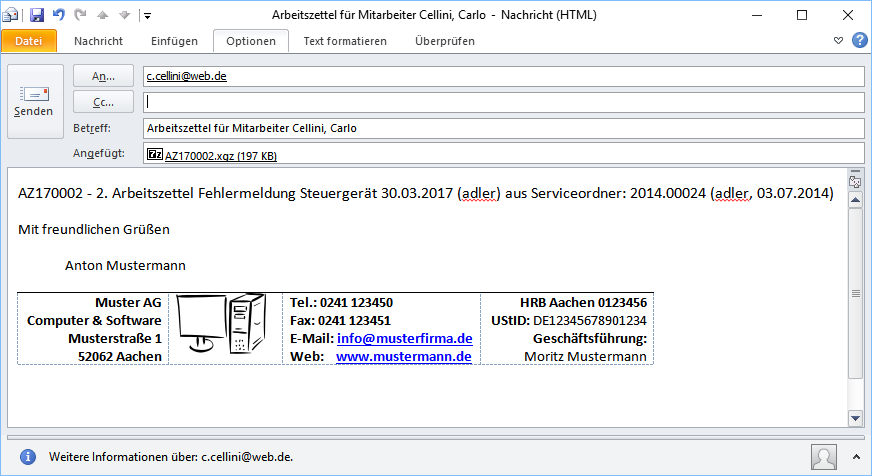Image resolution: width=872 pixels, height=476 pixels.
Task: Open the Customize Quick Access Toolbar dropdown
Action: click(147, 16)
